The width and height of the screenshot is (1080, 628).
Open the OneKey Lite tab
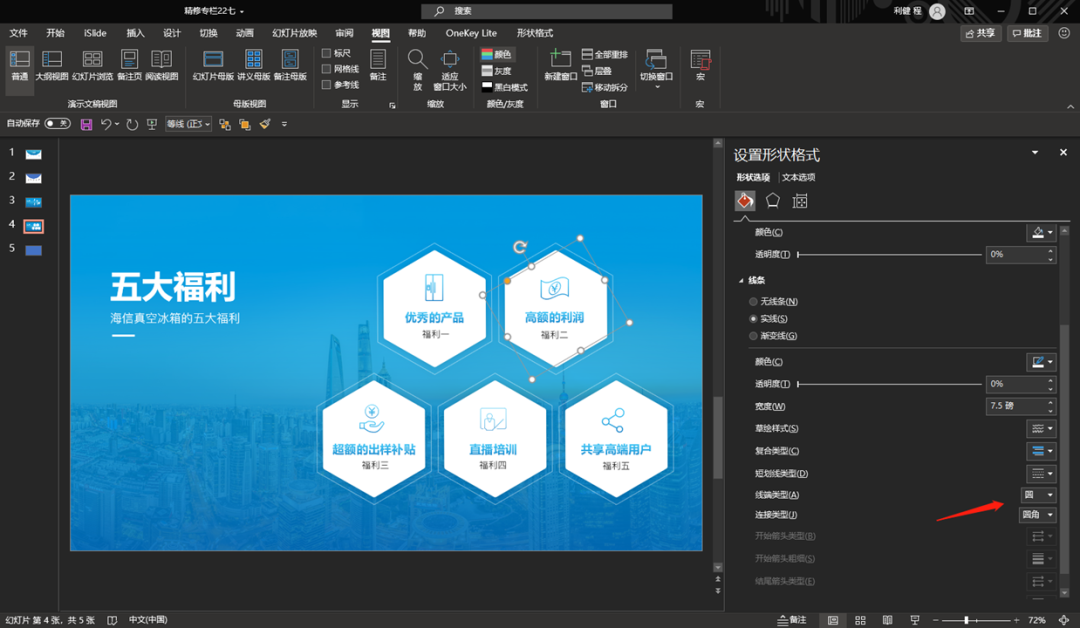tap(471, 33)
